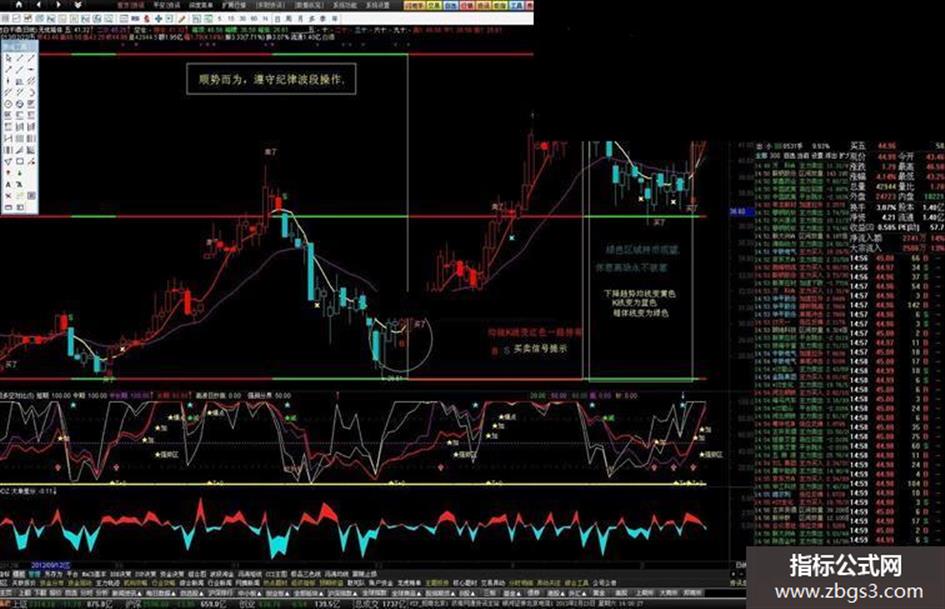The width and height of the screenshot is (945, 609).
Task: Click the delete X drawing tool
Action: pos(8,195)
